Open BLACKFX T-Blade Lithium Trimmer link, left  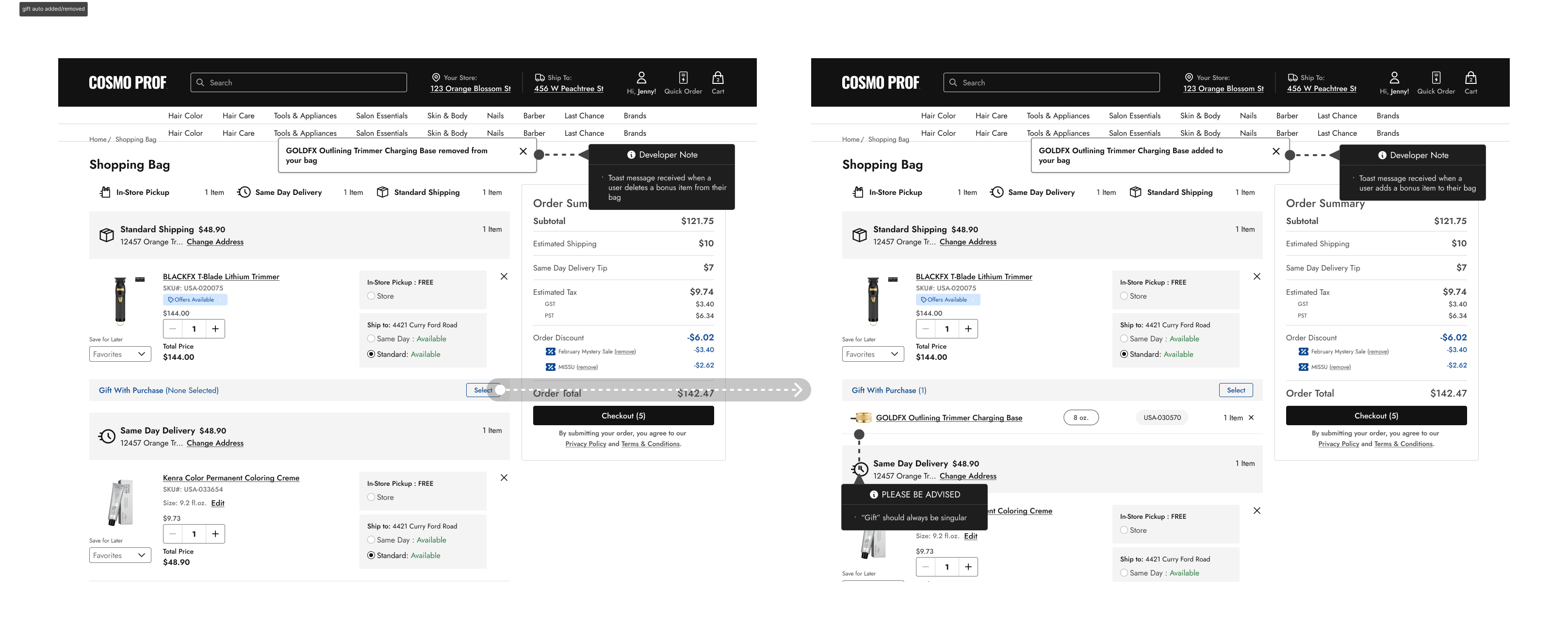(221, 277)
